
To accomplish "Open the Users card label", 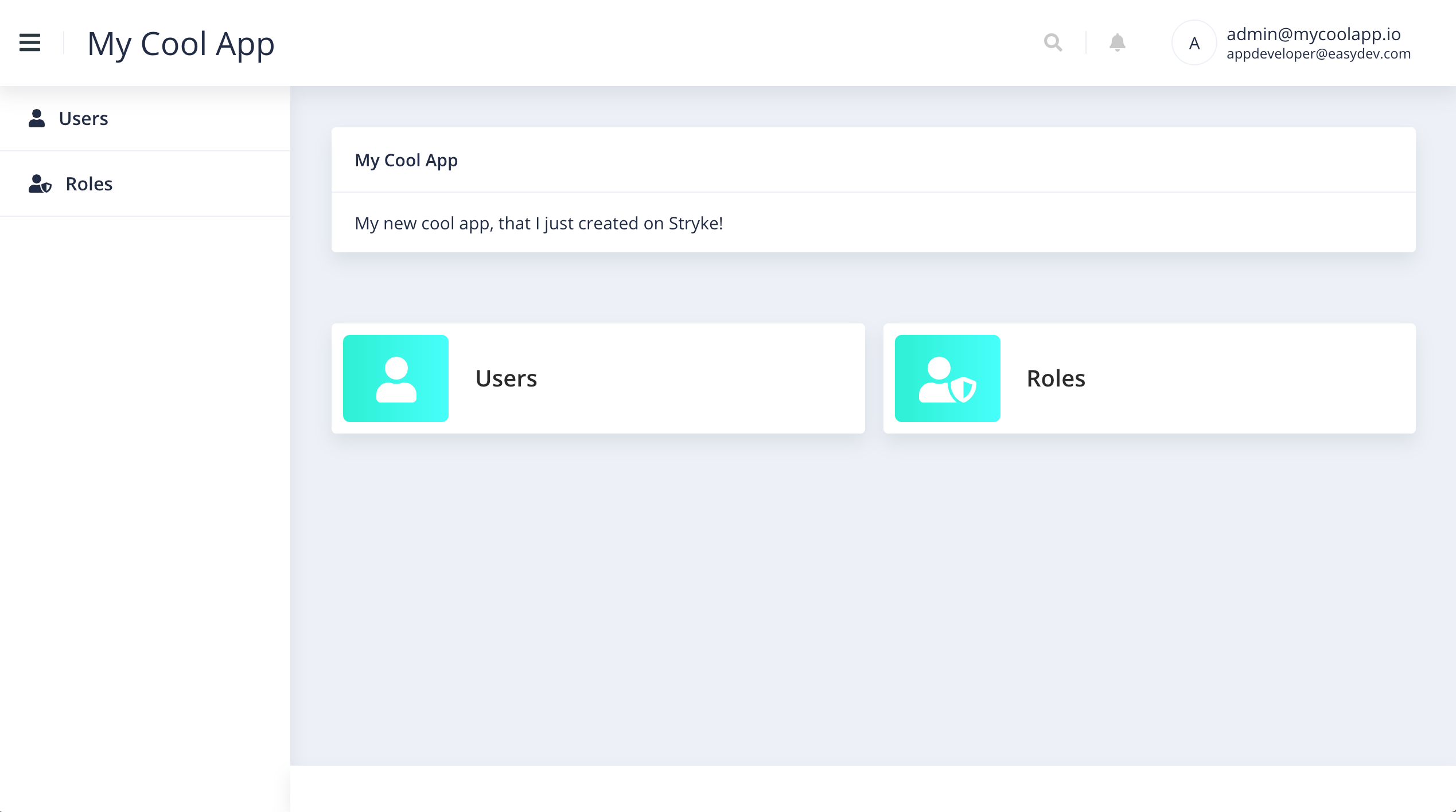I will coord(506,378).
